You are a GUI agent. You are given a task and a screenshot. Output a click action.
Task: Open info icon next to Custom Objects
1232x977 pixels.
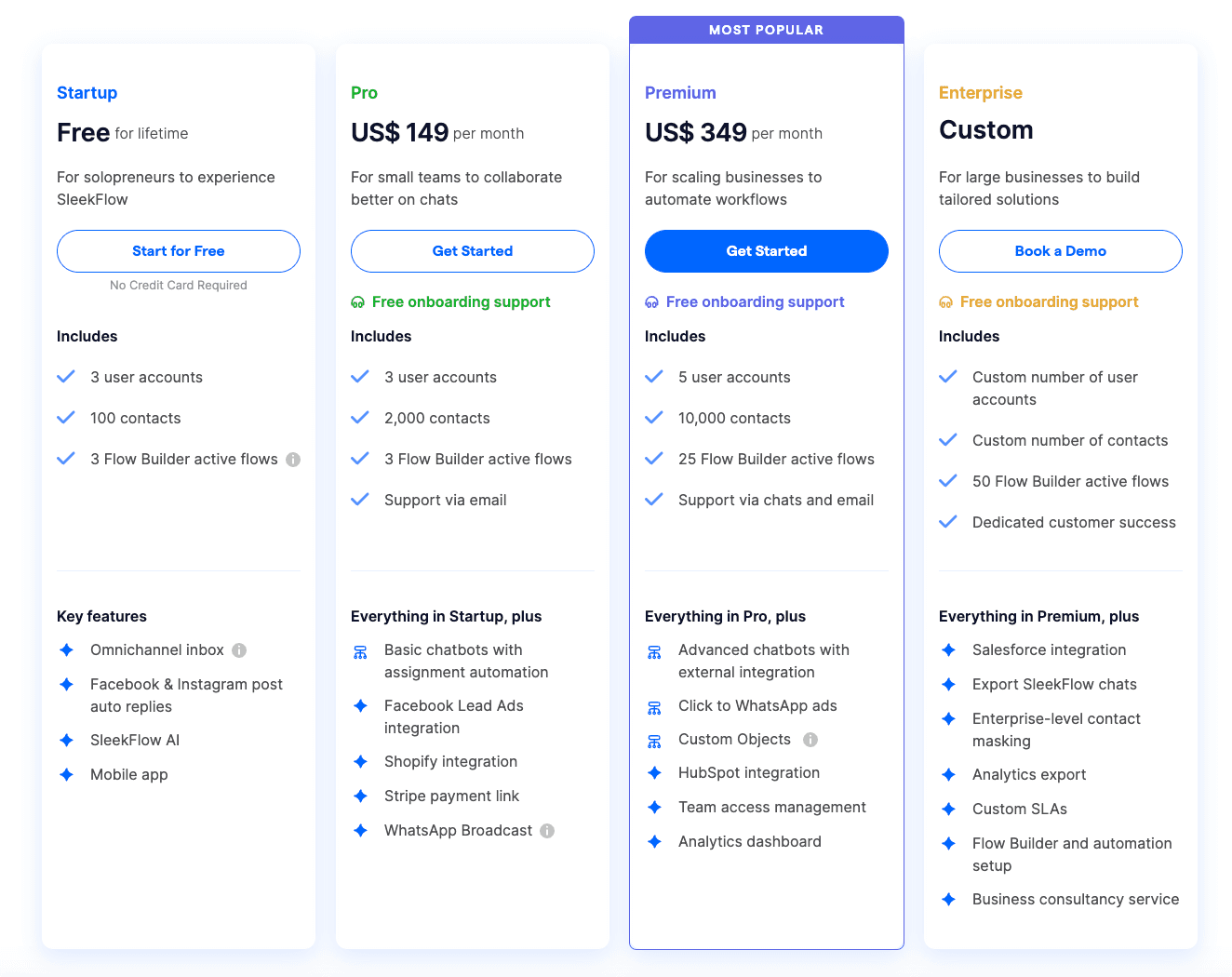pyautogui.click(x=810, y=740)
